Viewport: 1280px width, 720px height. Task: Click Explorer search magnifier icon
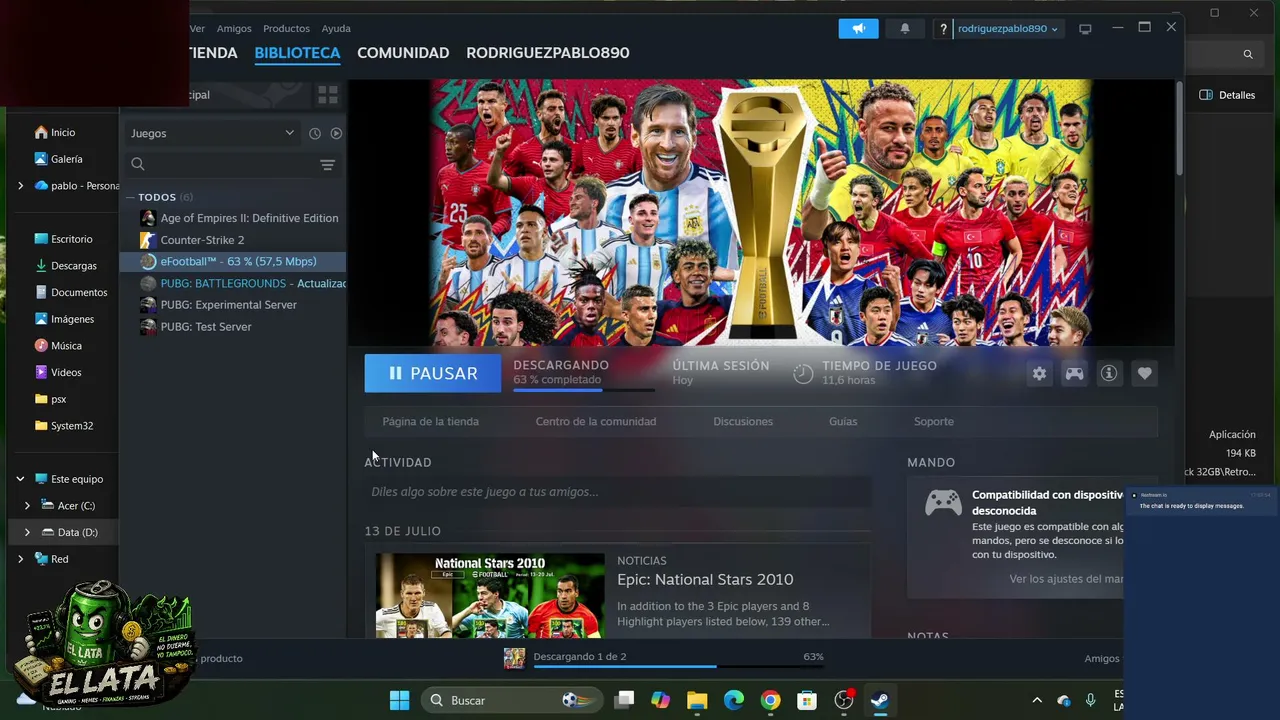pyautogui.click(x=1248, y=54)
